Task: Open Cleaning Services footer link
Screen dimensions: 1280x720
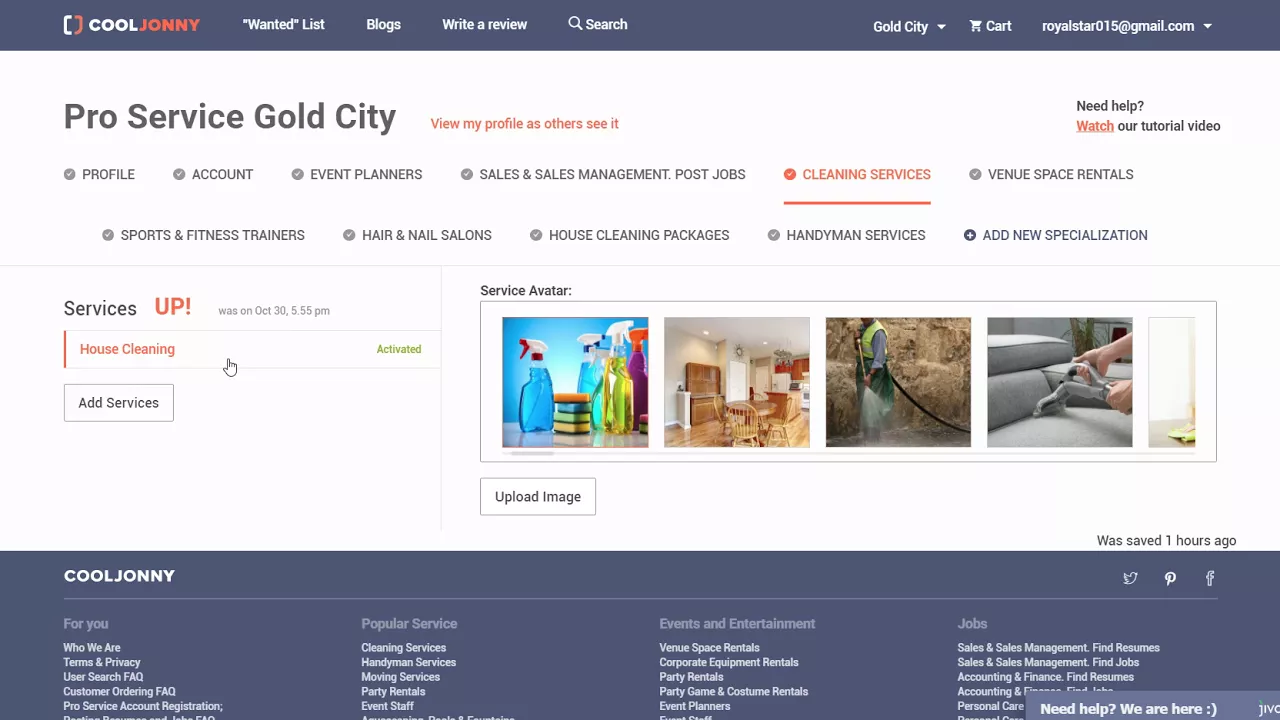Action: 404,648
